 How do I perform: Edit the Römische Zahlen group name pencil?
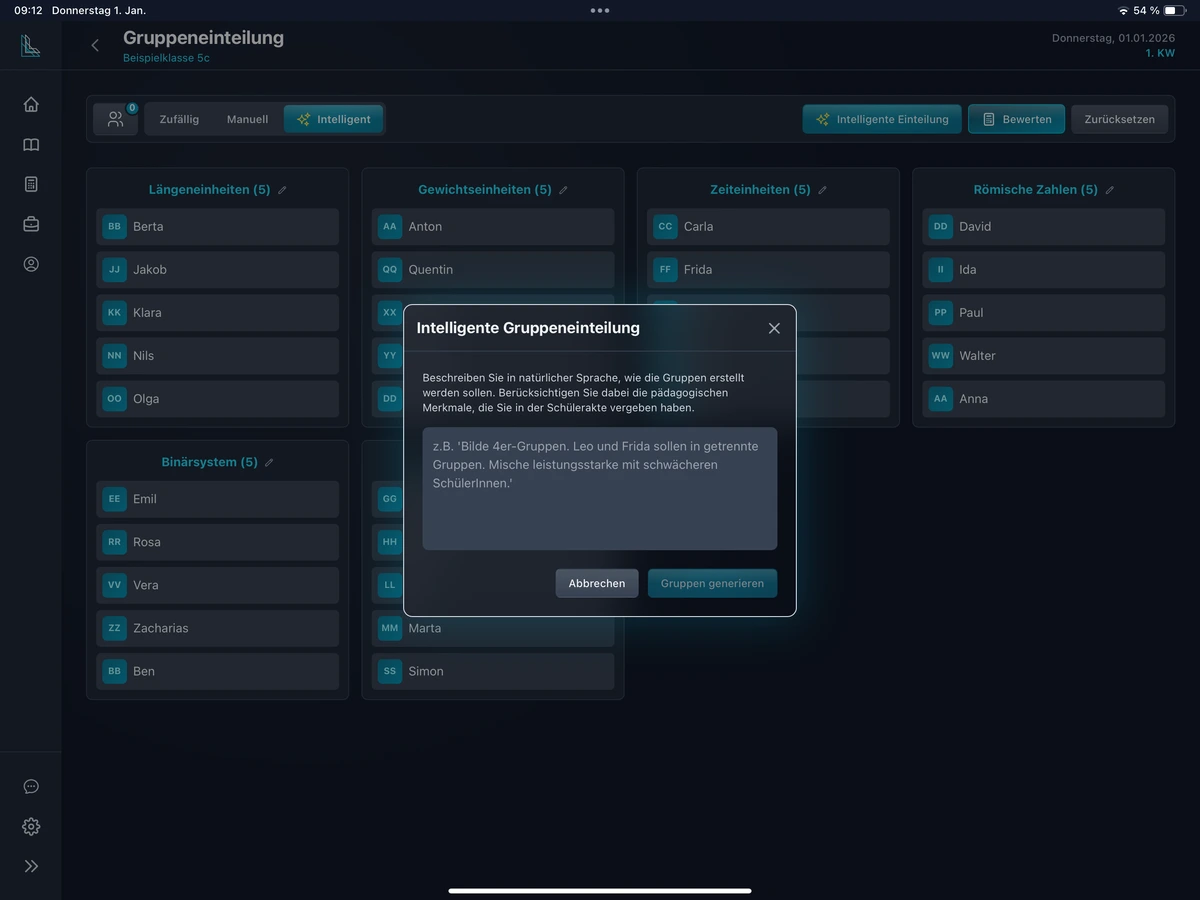coord(1109,190)
